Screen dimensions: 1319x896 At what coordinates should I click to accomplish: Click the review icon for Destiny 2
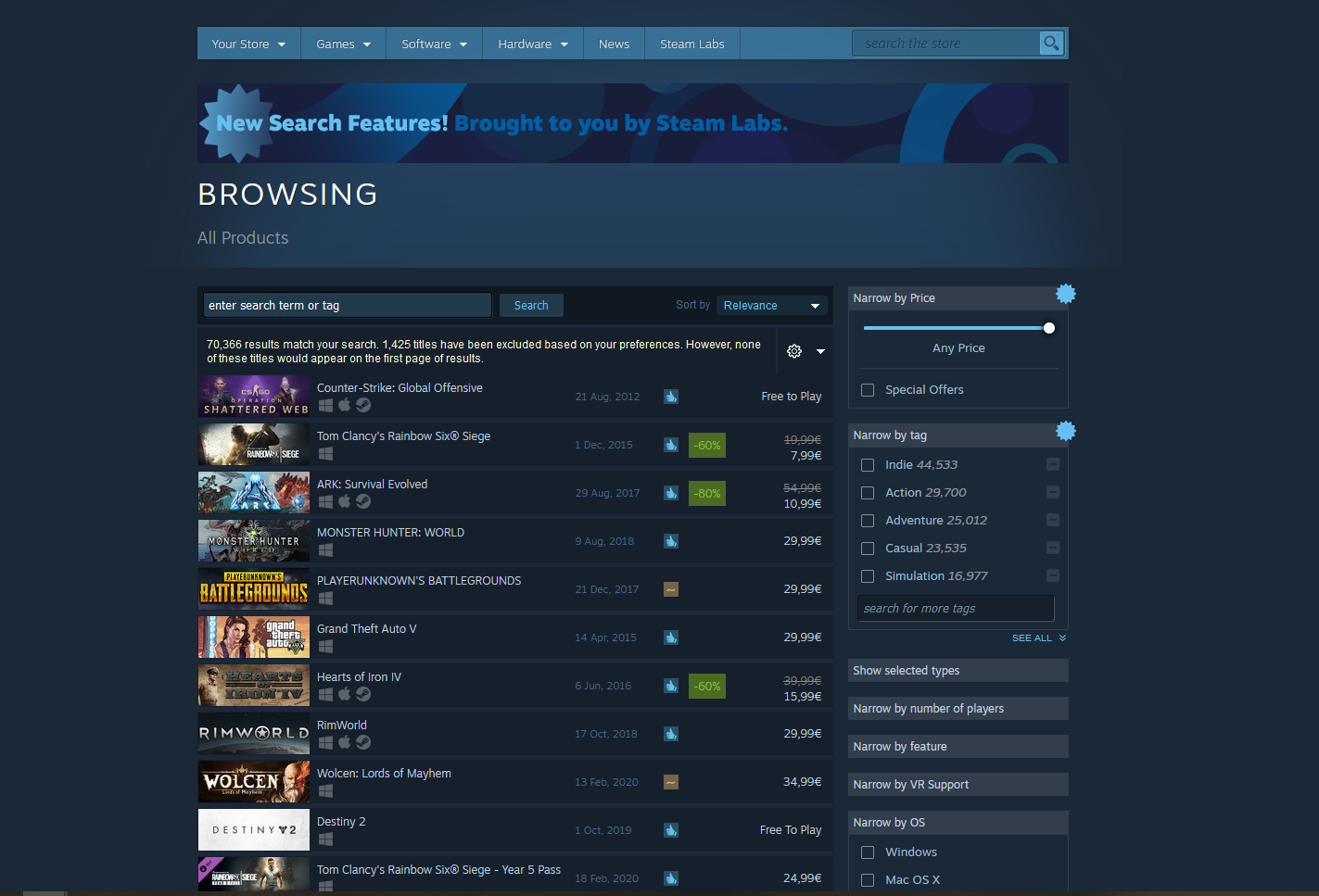[671, 830]
